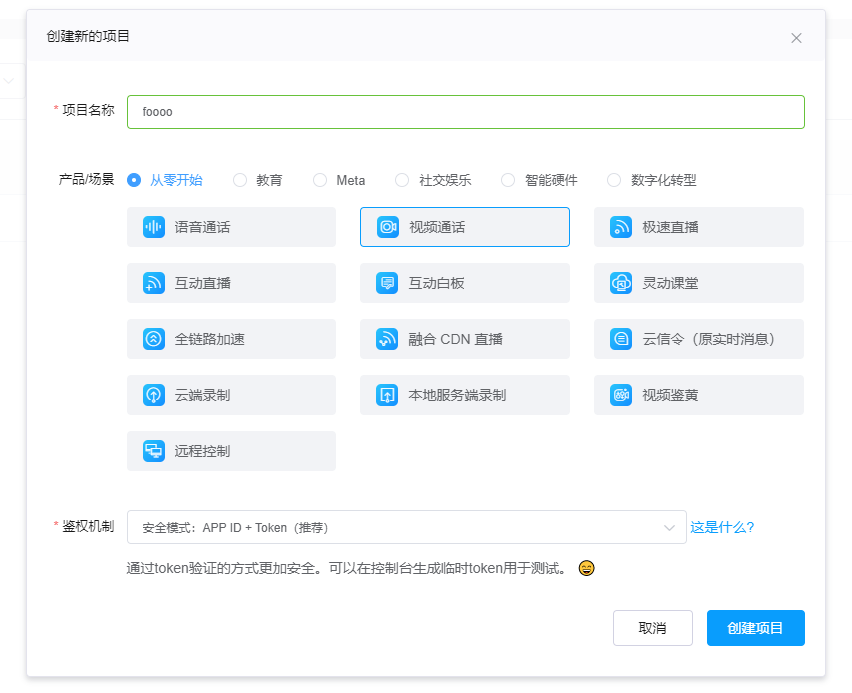The image size is (852, 693).
Task: Select the 社交娱乐 radio button
Action: click(x=402, y=180)
